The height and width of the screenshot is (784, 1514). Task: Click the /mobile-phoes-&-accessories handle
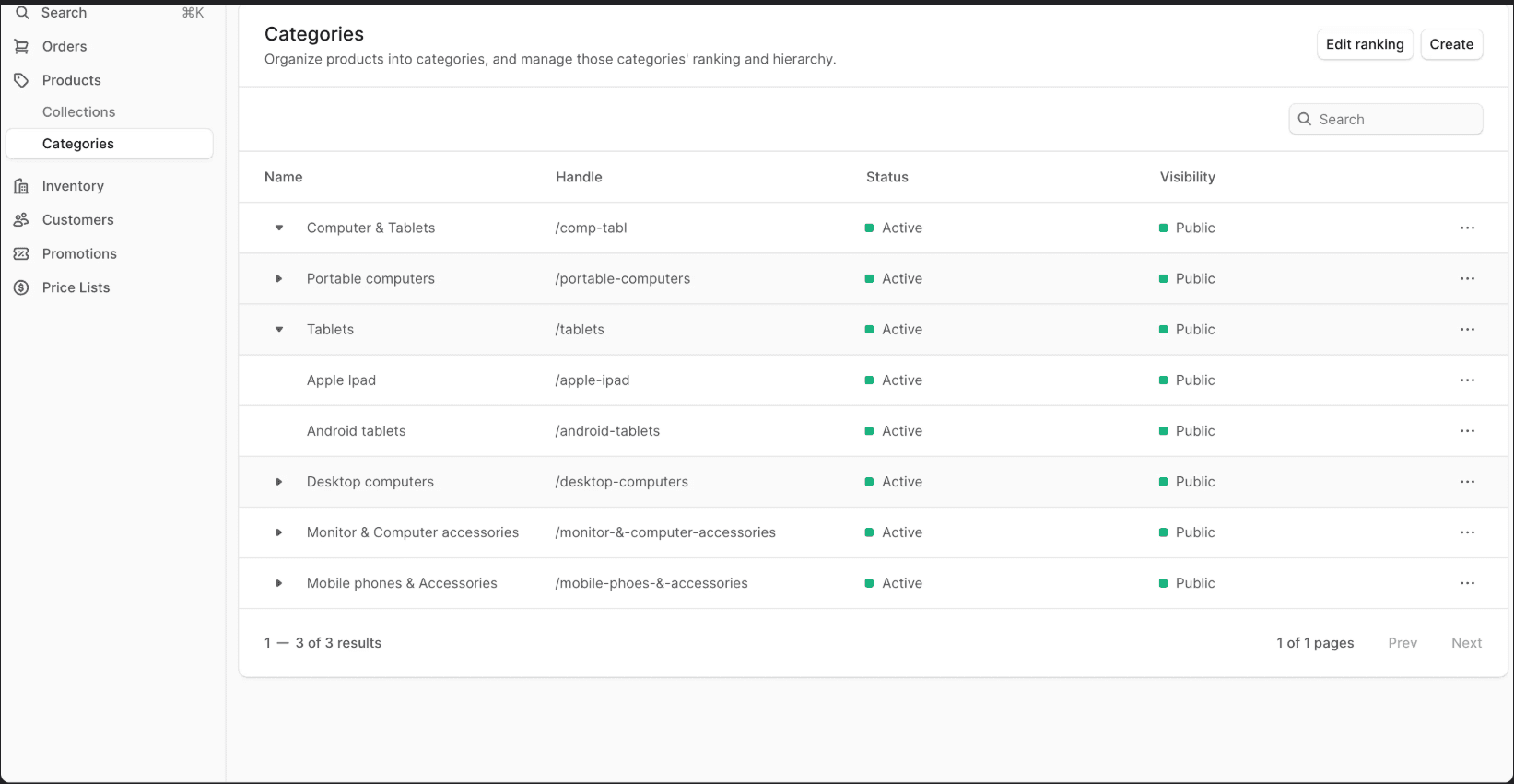651,583
